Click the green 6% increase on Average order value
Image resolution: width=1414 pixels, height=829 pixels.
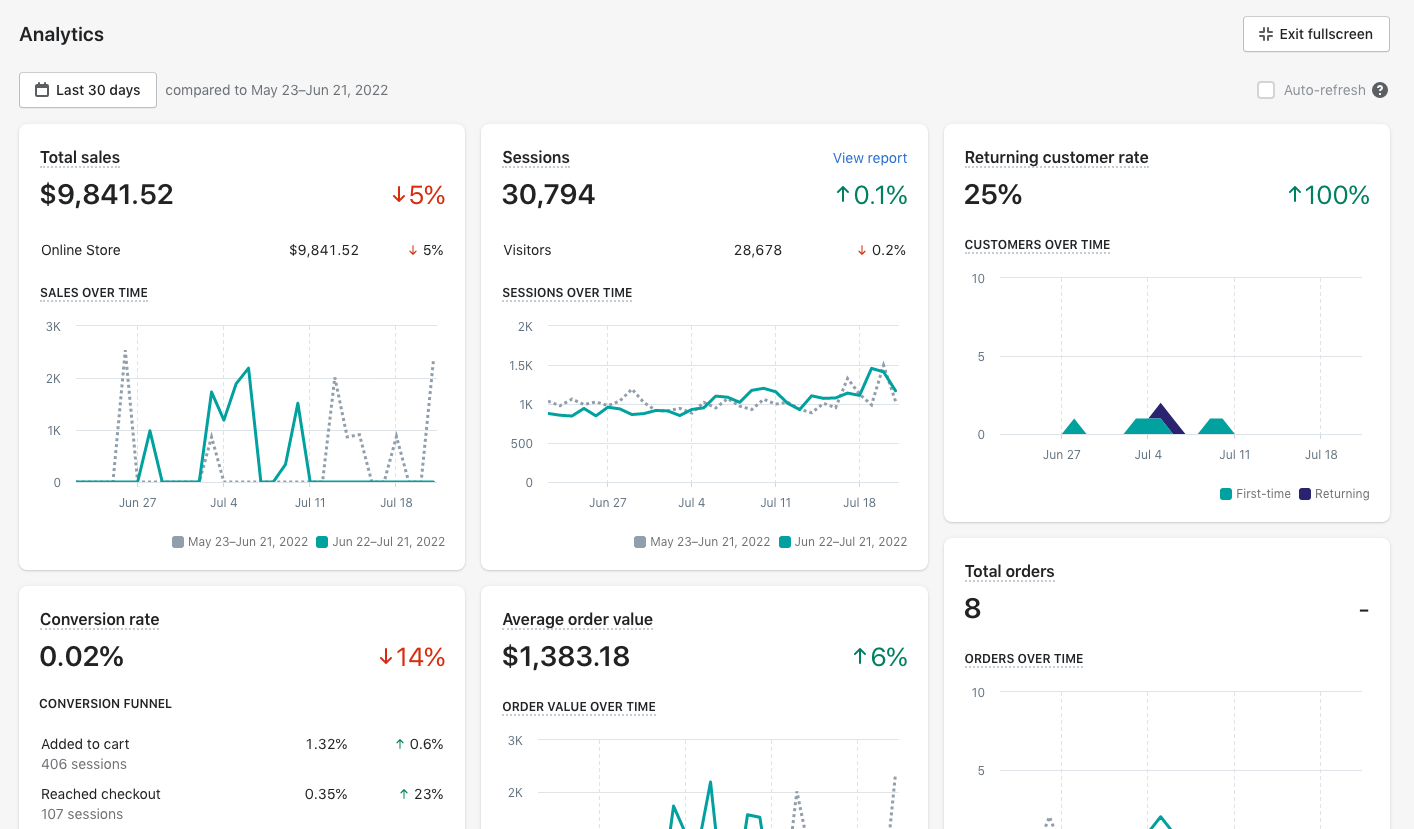879,657
